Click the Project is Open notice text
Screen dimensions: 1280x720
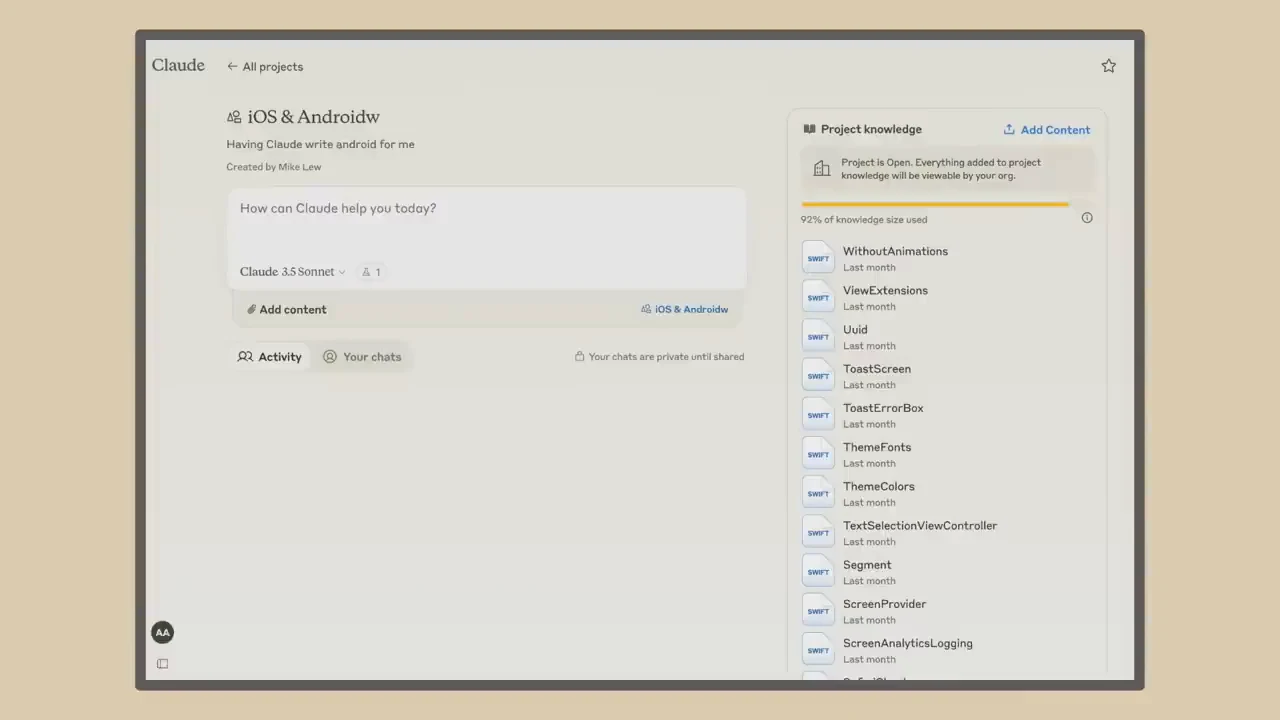tap(941, 169)
